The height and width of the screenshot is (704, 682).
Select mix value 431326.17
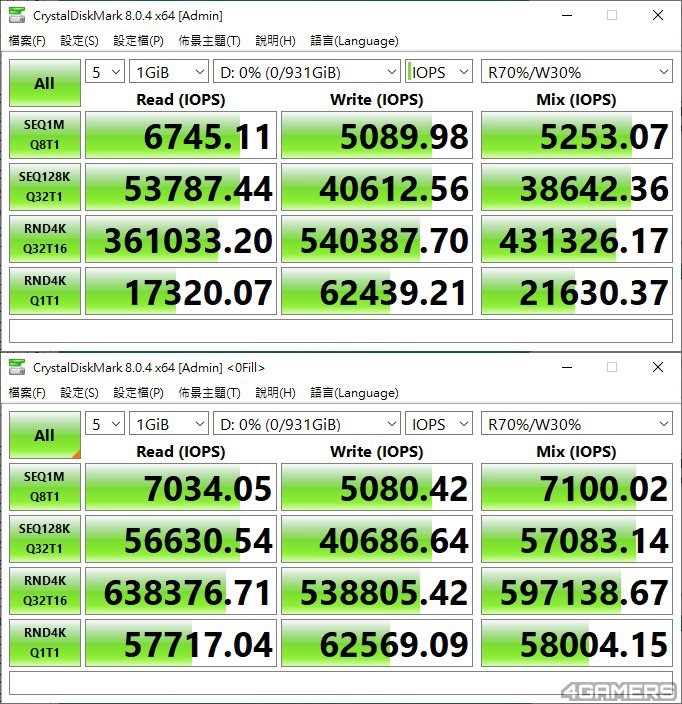click(576, 239)
